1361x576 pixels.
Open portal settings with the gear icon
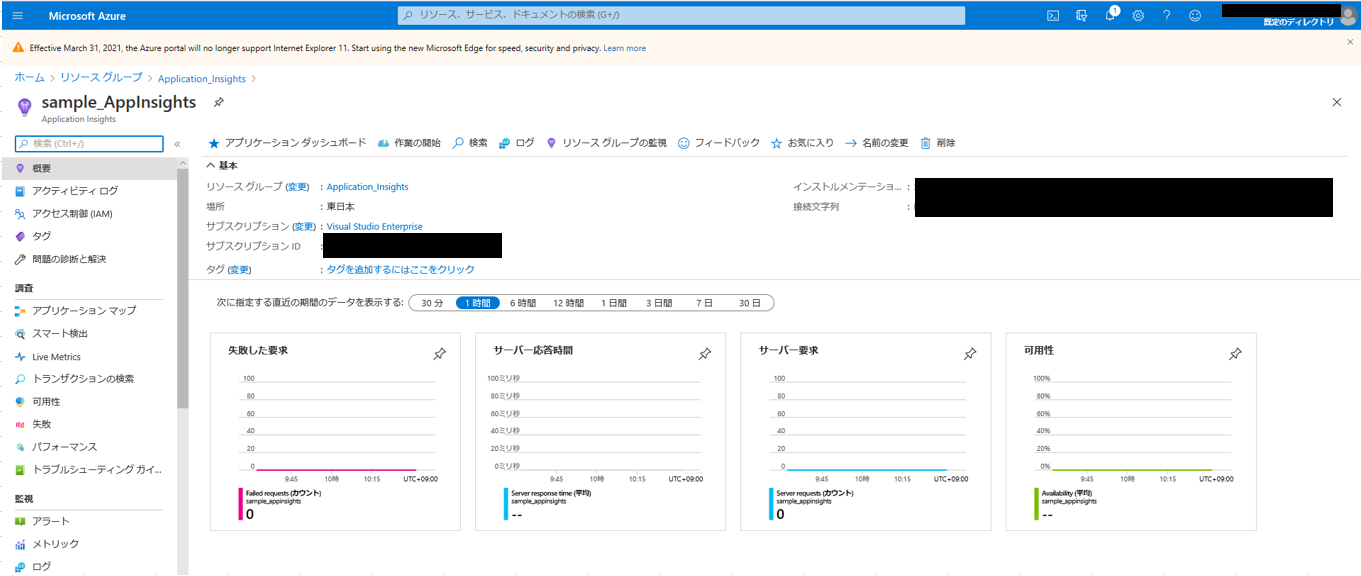click(1138, 15)
